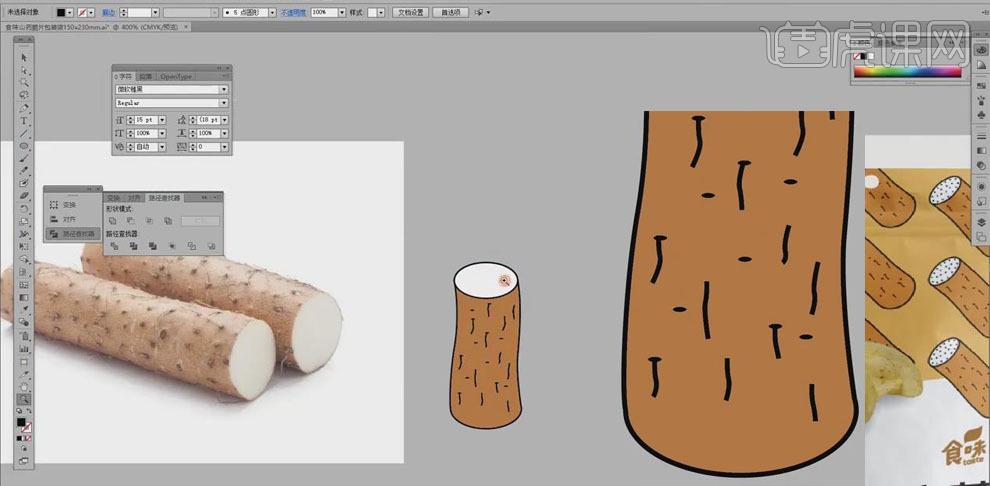Choose the Zoom magnifier tool

[x=24, y=399]
